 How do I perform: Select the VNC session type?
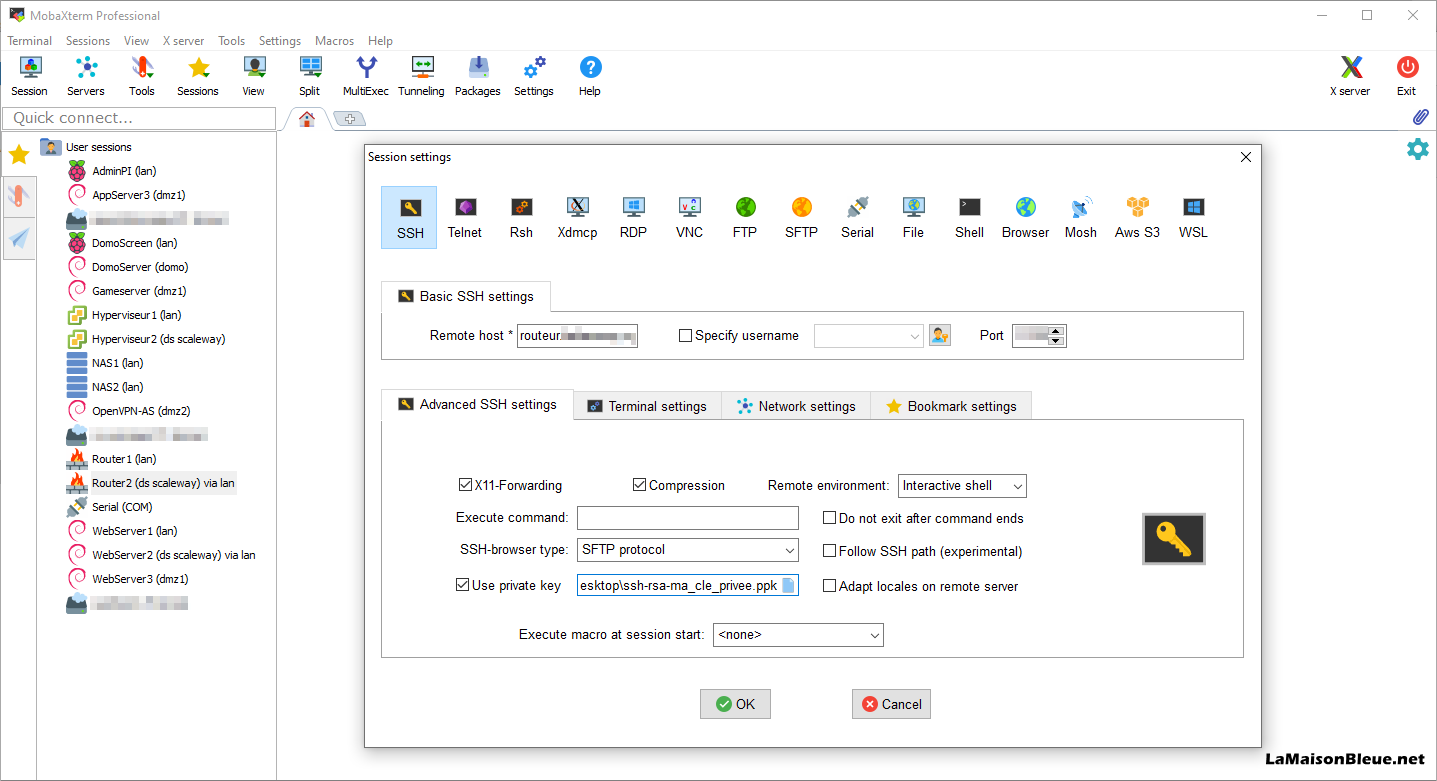pos(689,217)
